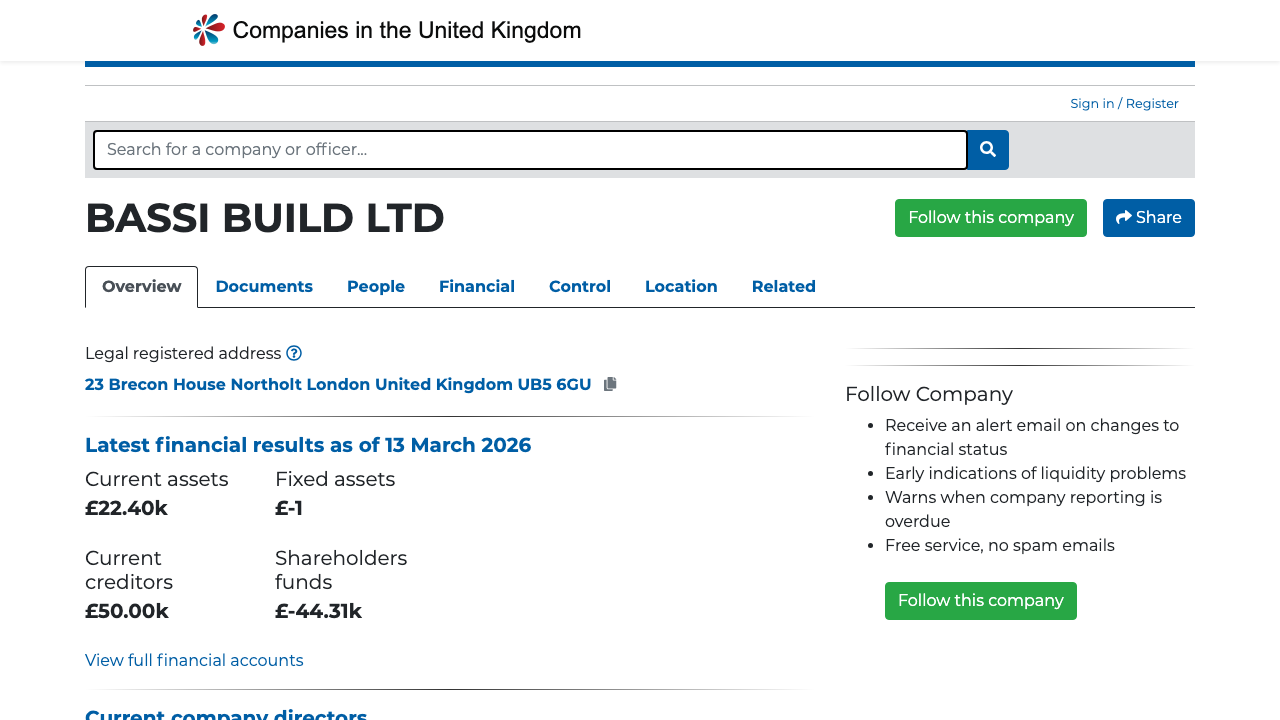Select the Overview tab
Image resolution: width=1280 pixels, height=720 pixels.
coord(141,286)
